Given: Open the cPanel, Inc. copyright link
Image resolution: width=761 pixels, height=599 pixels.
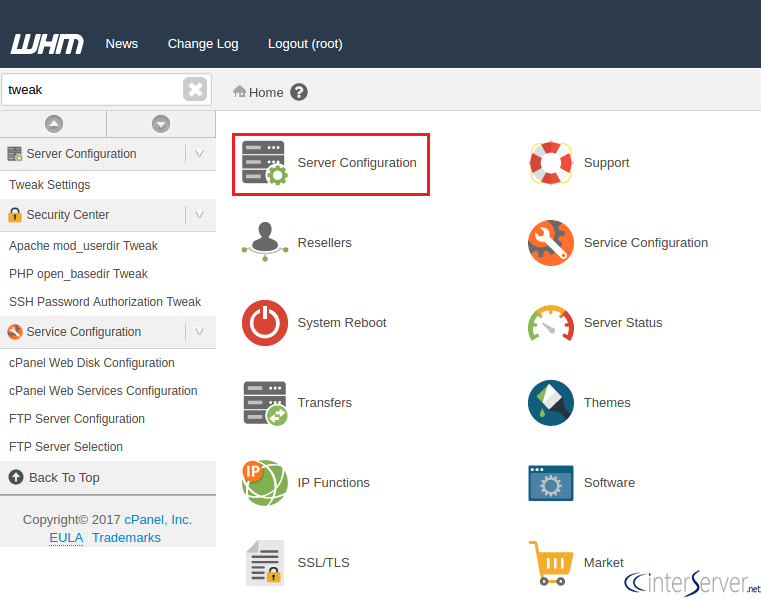Looking at the screenshot, I should coord(158,519).
